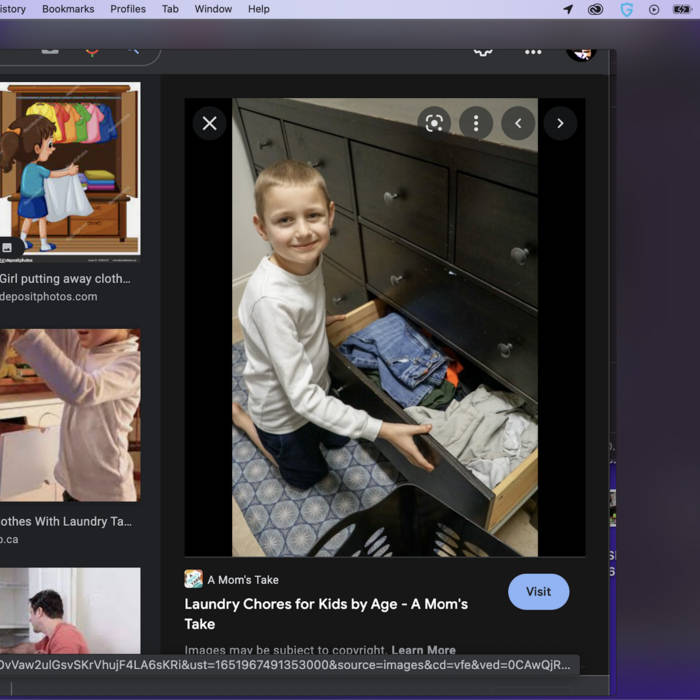The width and height of the screenshot is (700, 700).
Task: Open the three-dot more options menu in preview
Action: (x=476, y=123)
